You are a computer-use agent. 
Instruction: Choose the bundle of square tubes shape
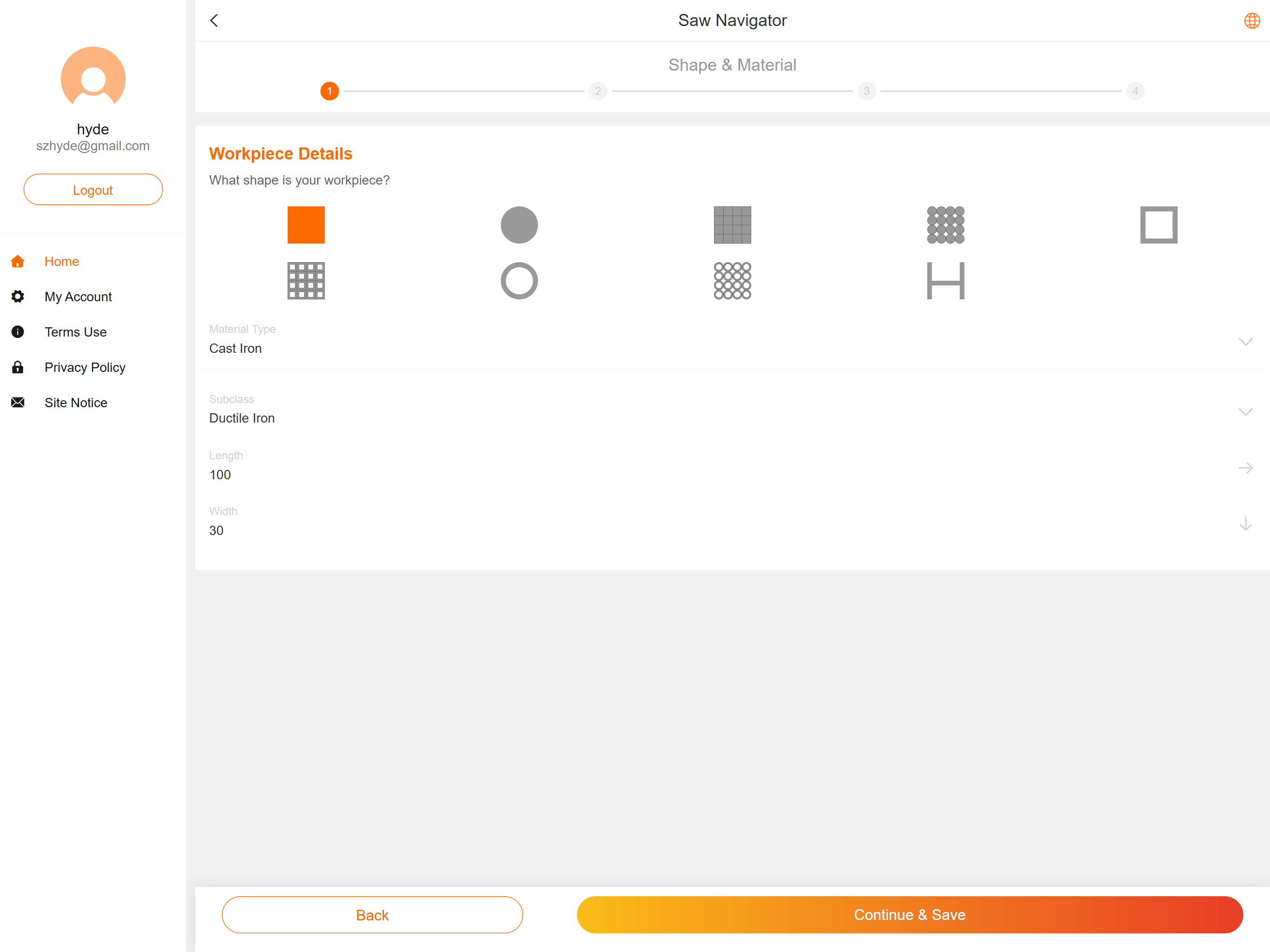click(306, 281)
